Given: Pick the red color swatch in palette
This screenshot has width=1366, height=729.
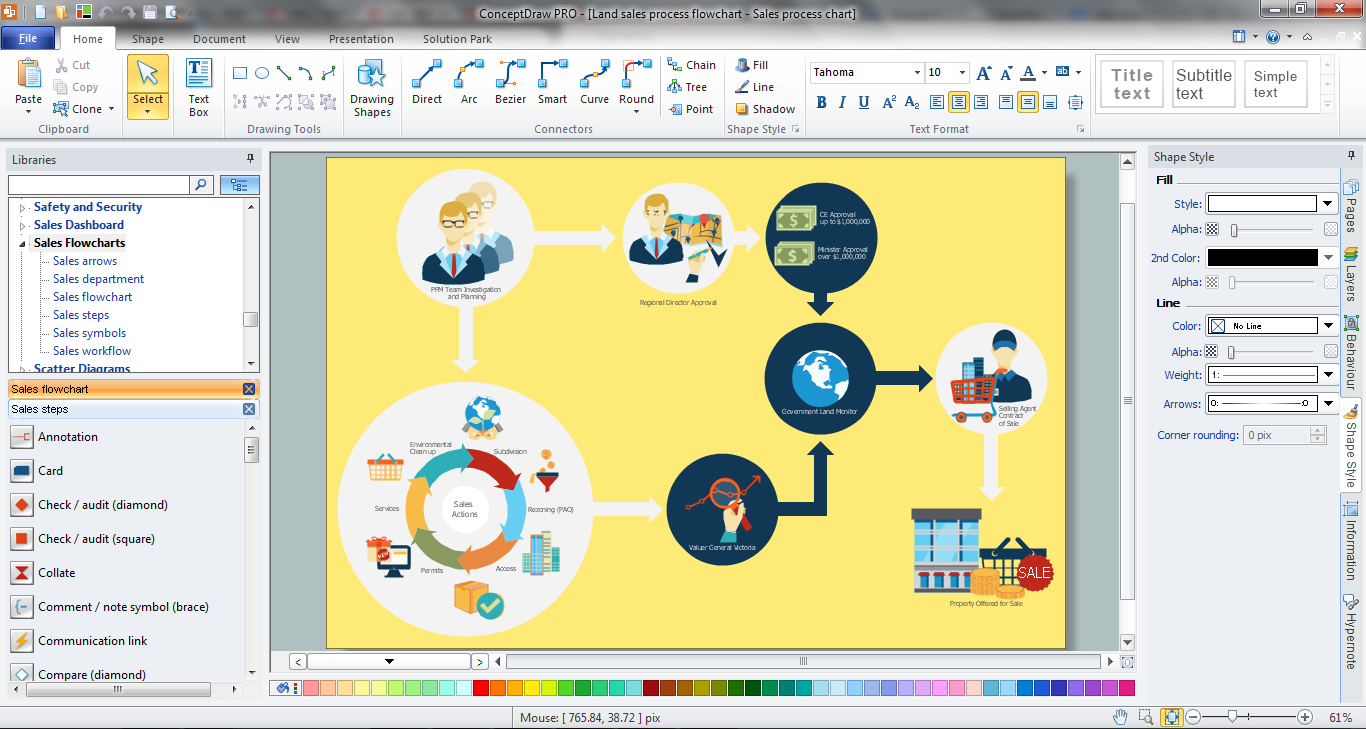Looking at the screenshot, I should tap(481, 688).
